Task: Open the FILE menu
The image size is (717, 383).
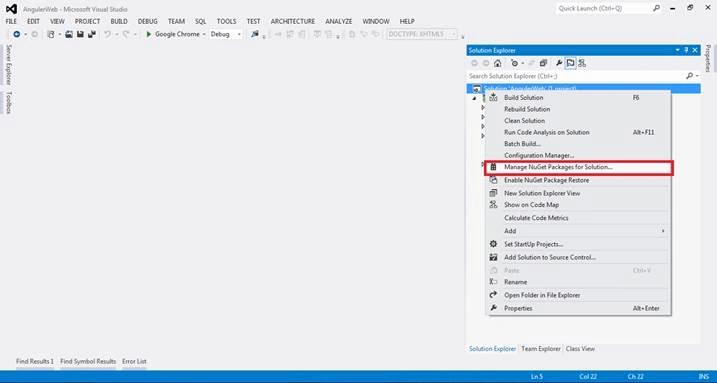Action: pyautogui.click(x=11, y=21)
